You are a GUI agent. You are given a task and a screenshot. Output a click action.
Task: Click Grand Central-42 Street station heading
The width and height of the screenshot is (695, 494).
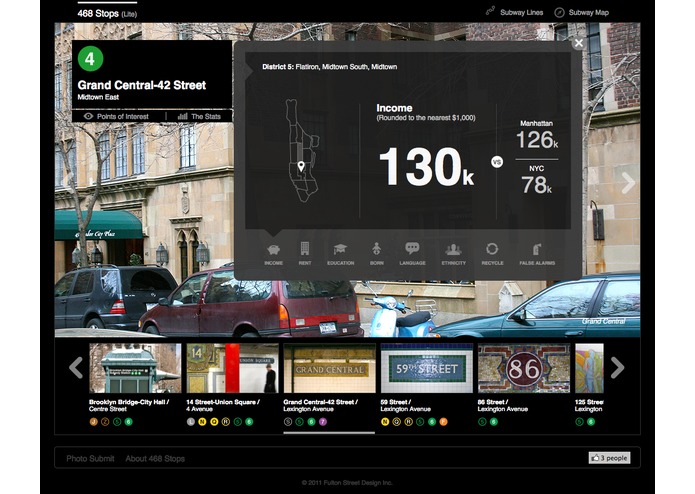pos(142,85)
